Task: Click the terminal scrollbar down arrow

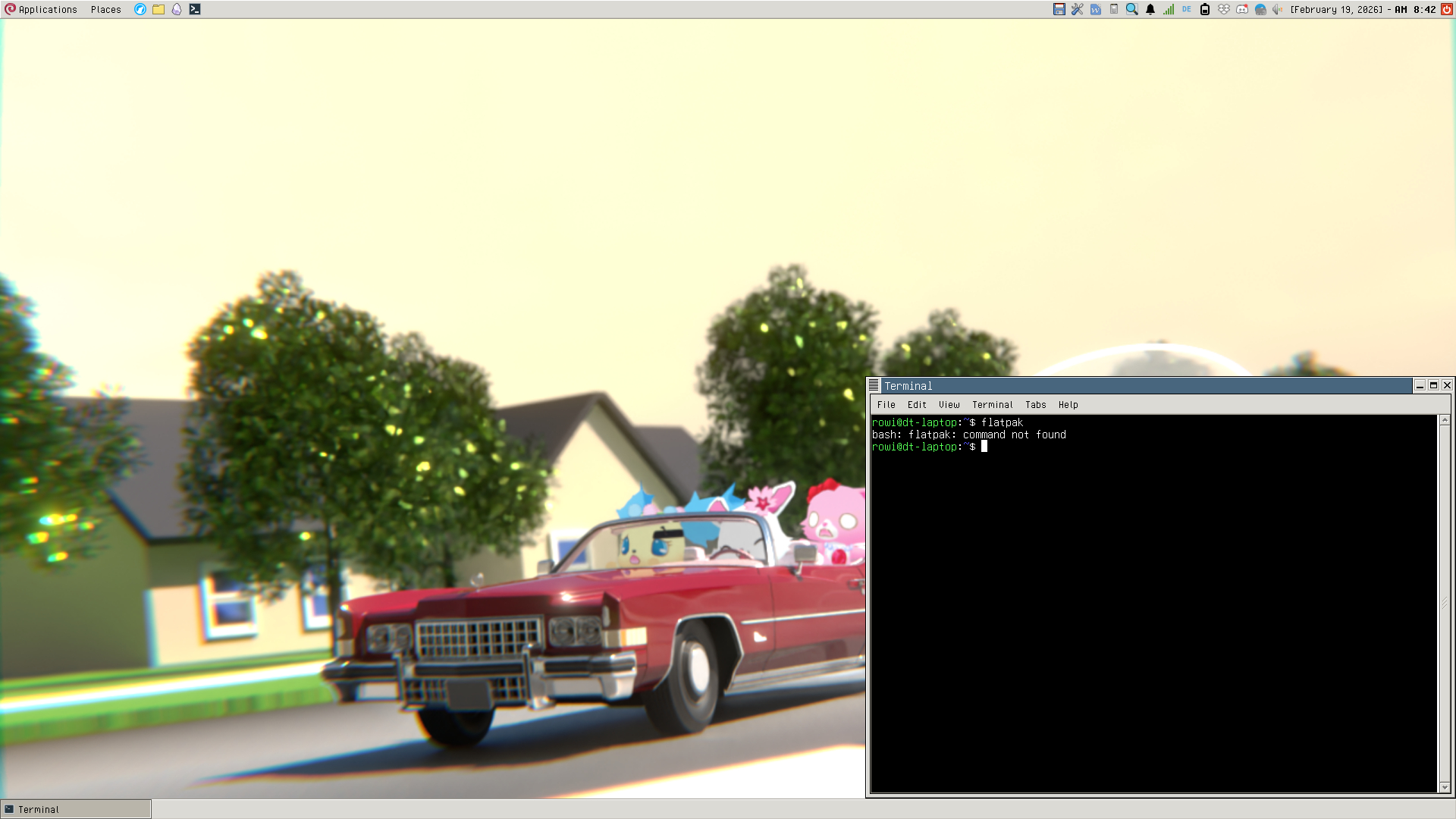Action: tap(1445, 787)
